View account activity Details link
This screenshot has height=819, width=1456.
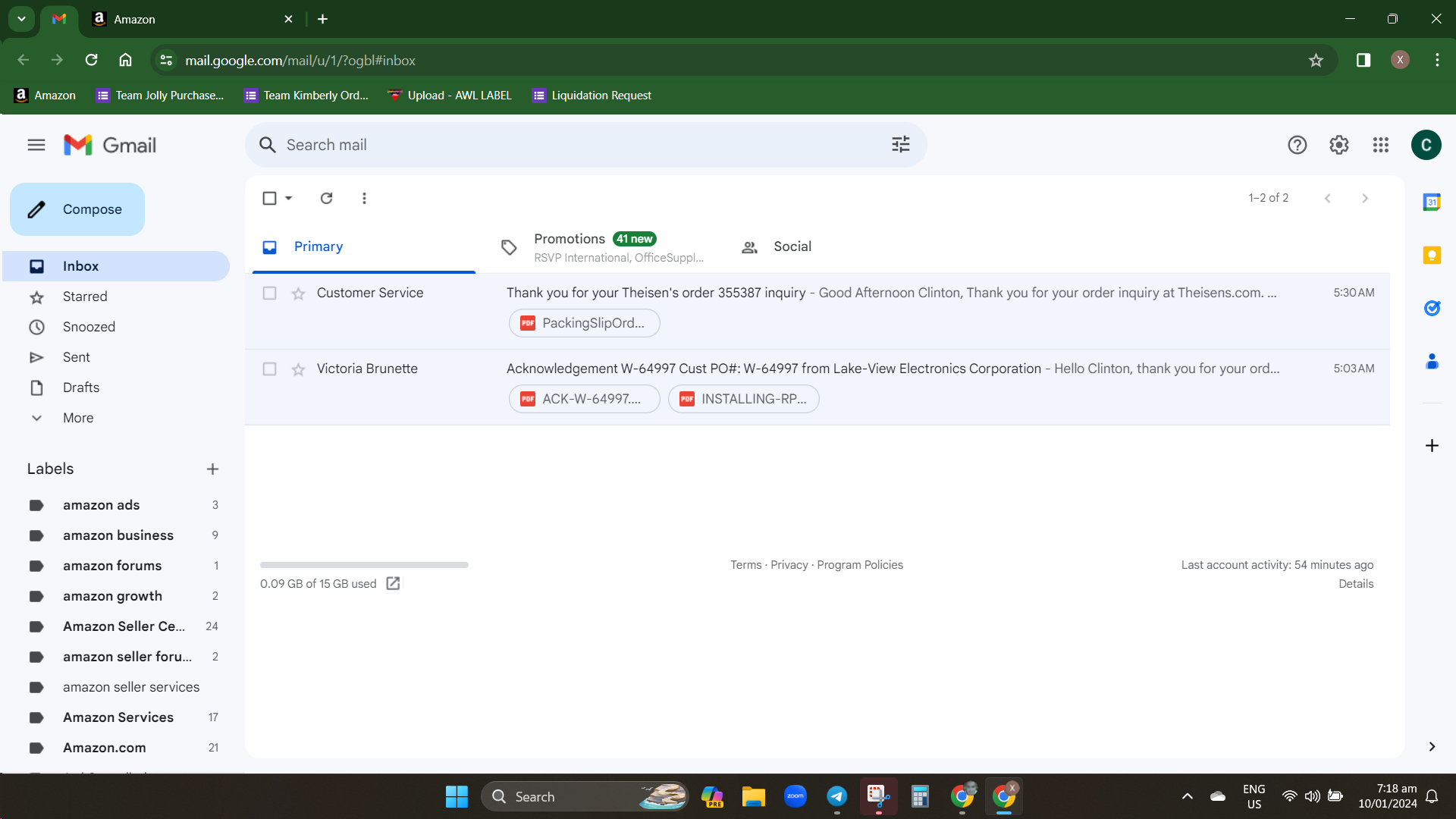[x=1356, y=584]
